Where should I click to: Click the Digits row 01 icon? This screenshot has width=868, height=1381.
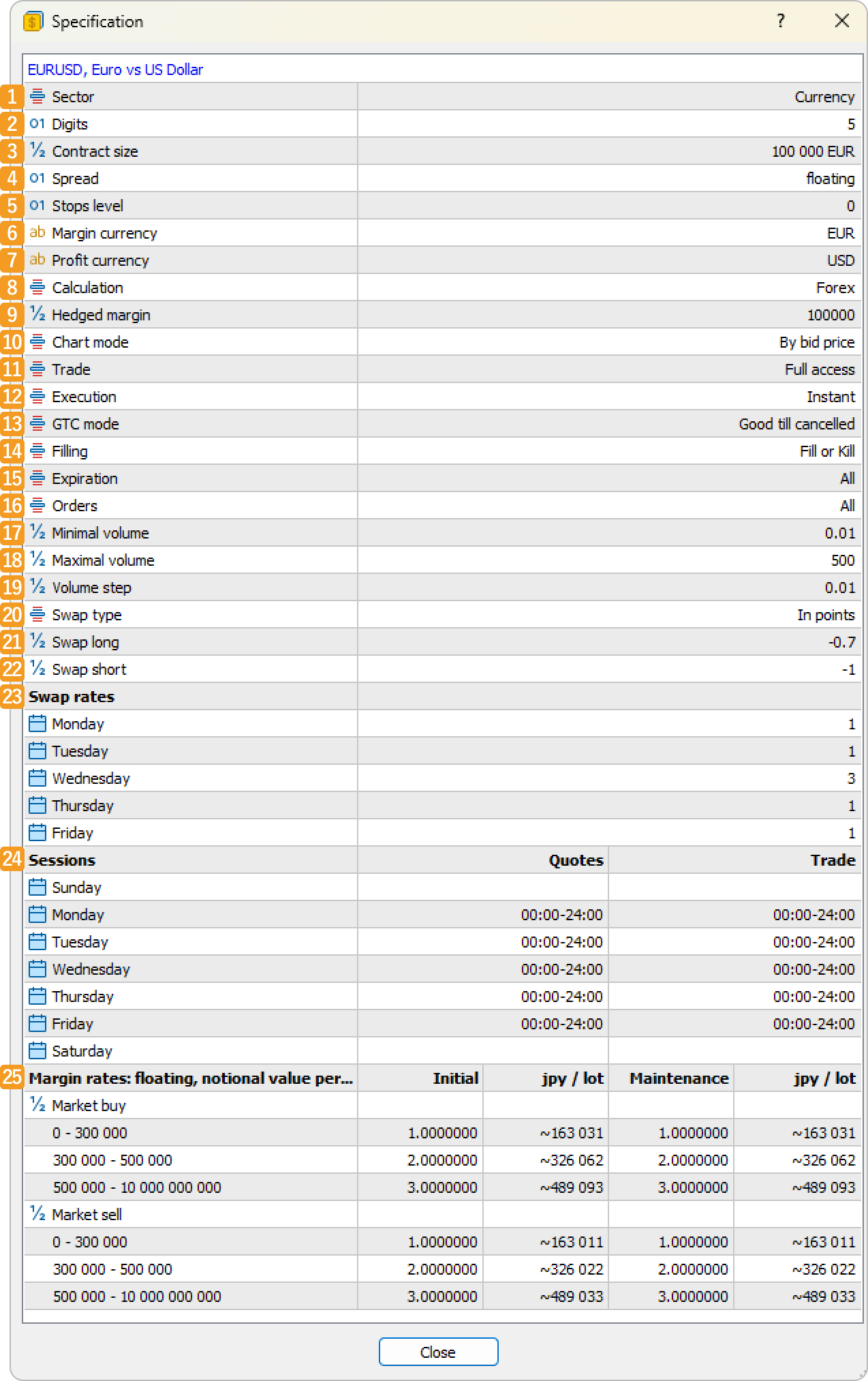[37, 124]
